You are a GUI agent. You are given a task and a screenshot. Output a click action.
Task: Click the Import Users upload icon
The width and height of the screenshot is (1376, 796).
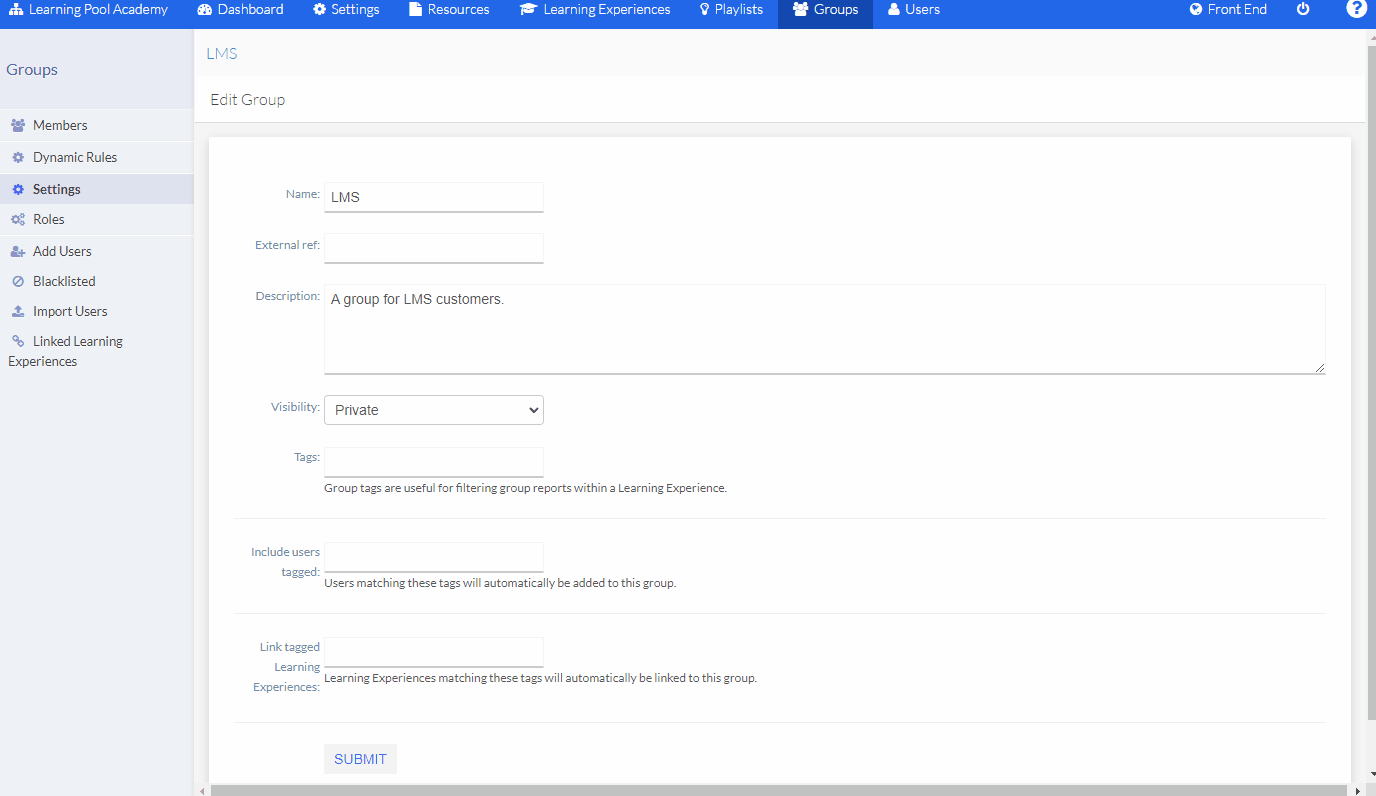pyautogui.click(x=17, y=311)
